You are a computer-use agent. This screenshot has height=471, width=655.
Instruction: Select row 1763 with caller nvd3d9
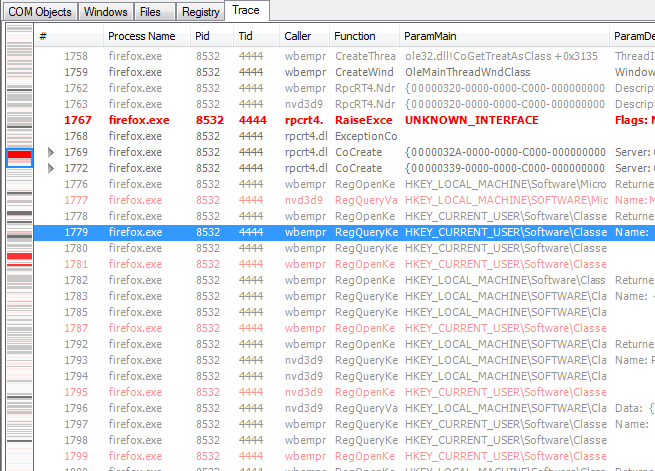[344, 104]
